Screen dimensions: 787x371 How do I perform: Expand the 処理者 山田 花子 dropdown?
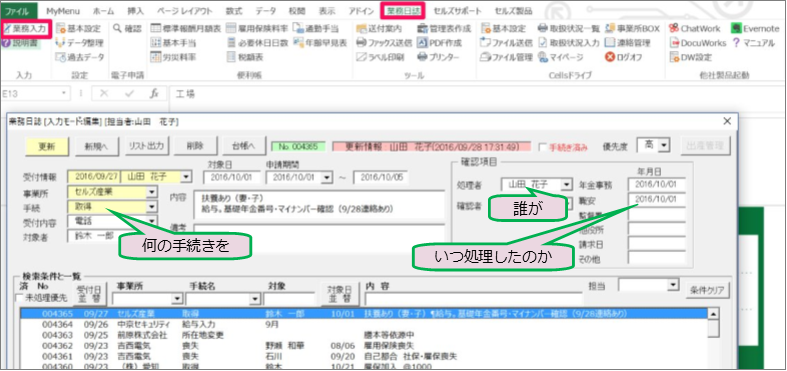click(x=566, y=185)
